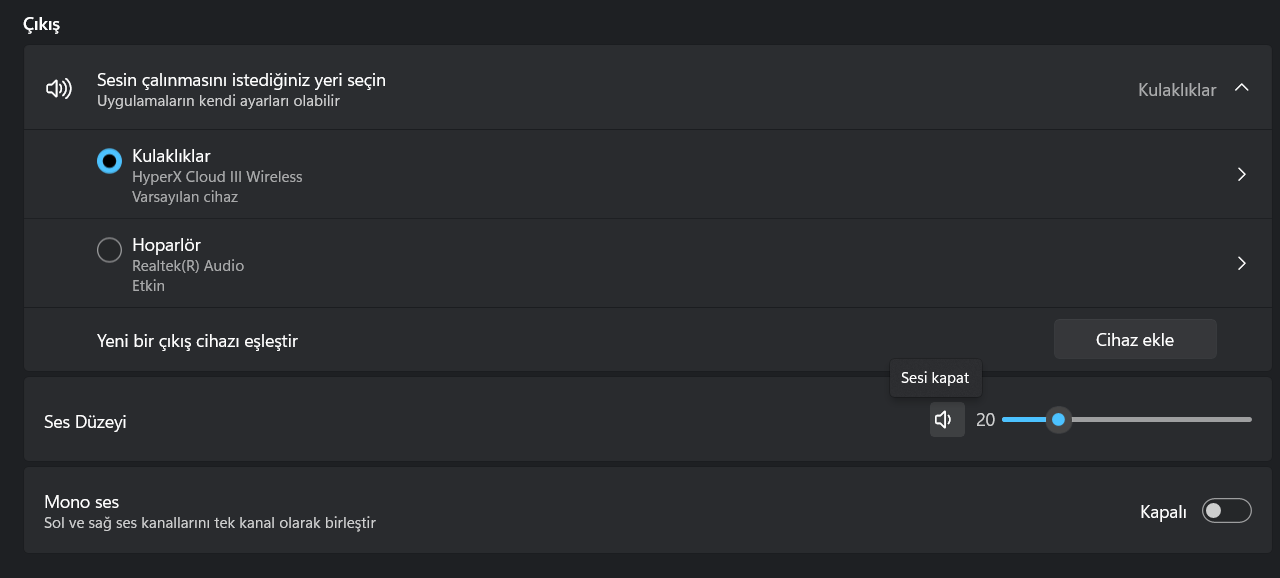Mute sound with the speaker icon button
This screenshot has height=578, width=1280.
click(x=946, y=420)
